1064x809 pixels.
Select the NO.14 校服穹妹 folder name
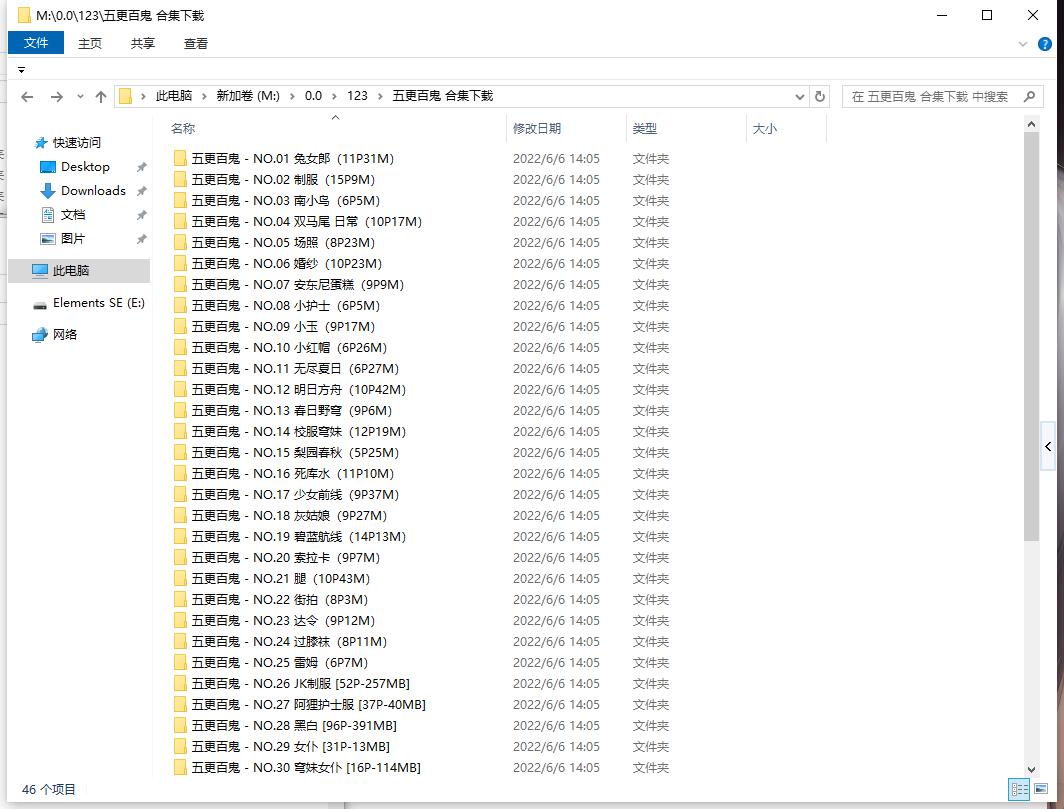[x=299, y=432]
